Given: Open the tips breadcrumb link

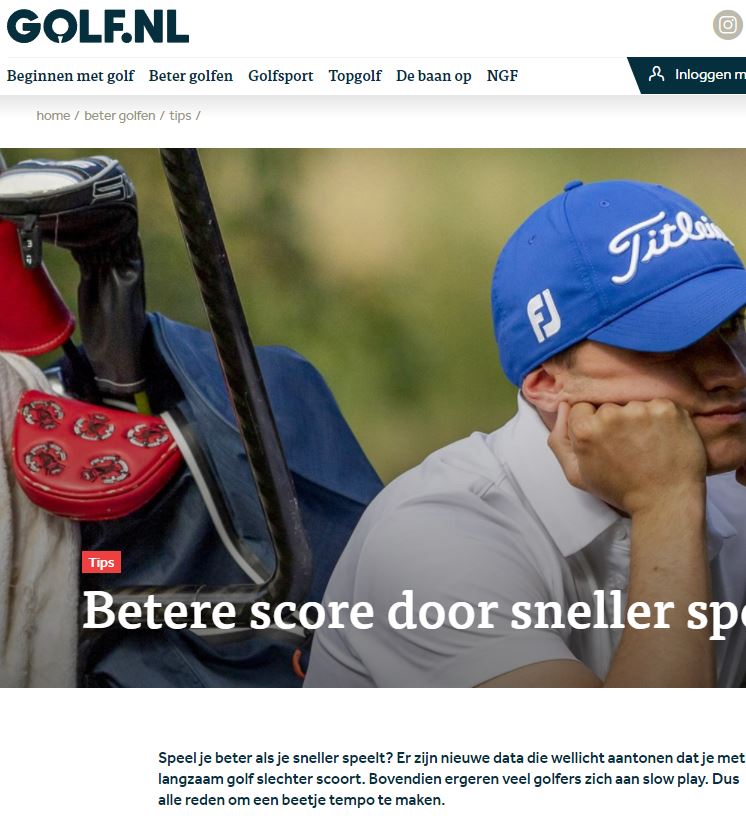Looking at the screenshot, I should 180,116.
